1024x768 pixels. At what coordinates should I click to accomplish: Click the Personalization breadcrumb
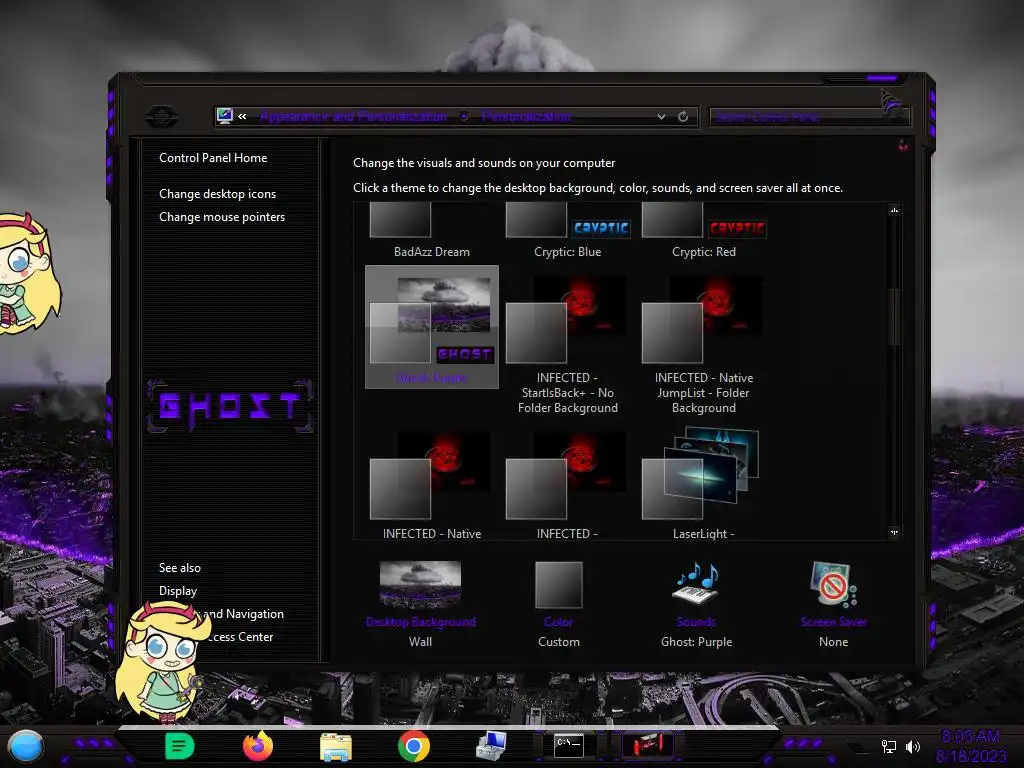(526, 116)
